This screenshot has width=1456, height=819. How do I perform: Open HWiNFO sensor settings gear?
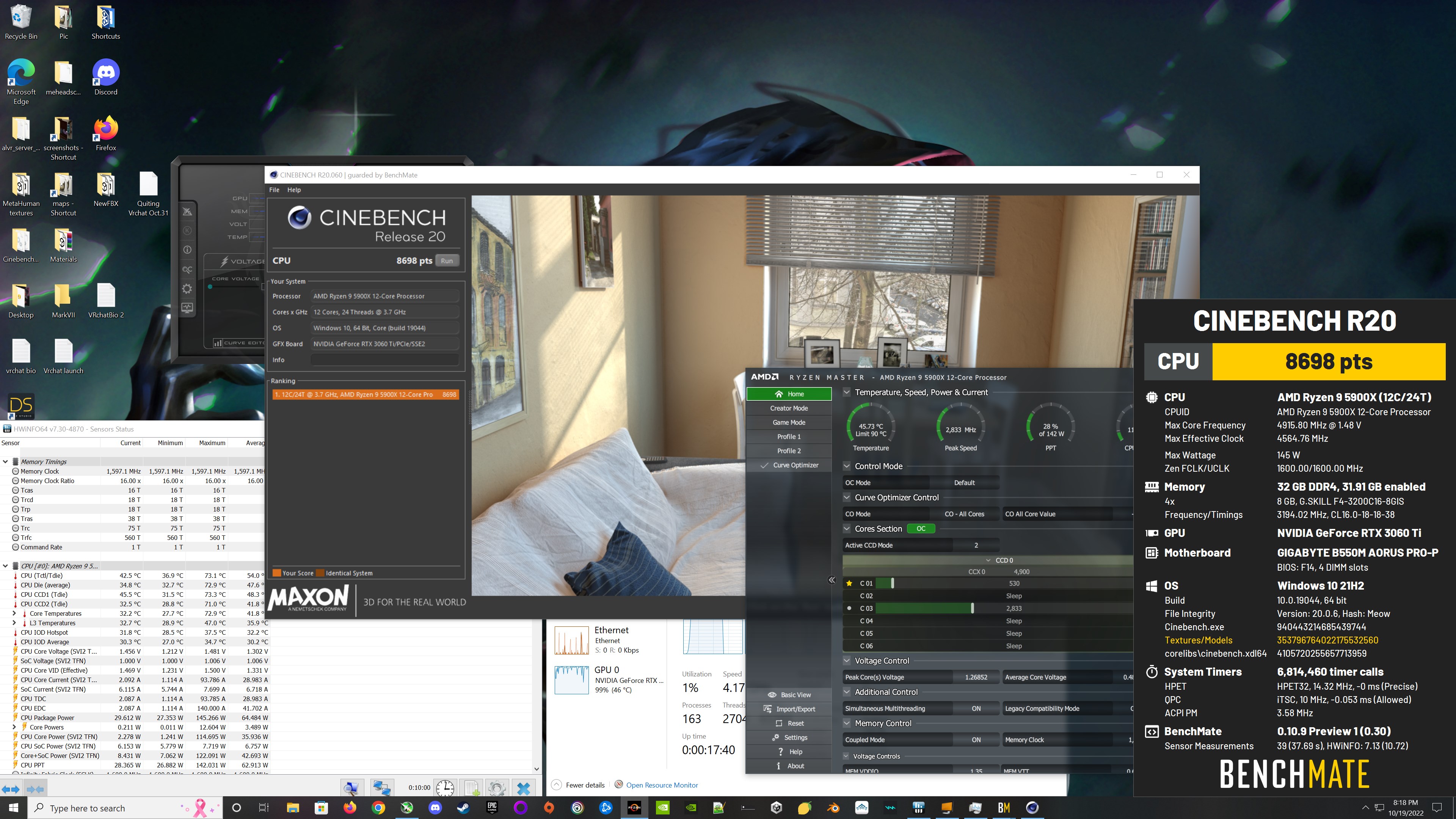click(x=497, y=788)
